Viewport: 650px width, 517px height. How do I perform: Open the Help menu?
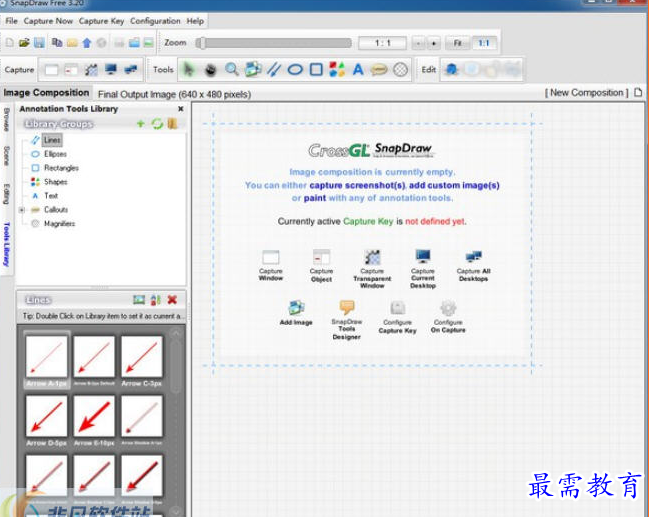[195, 21]
